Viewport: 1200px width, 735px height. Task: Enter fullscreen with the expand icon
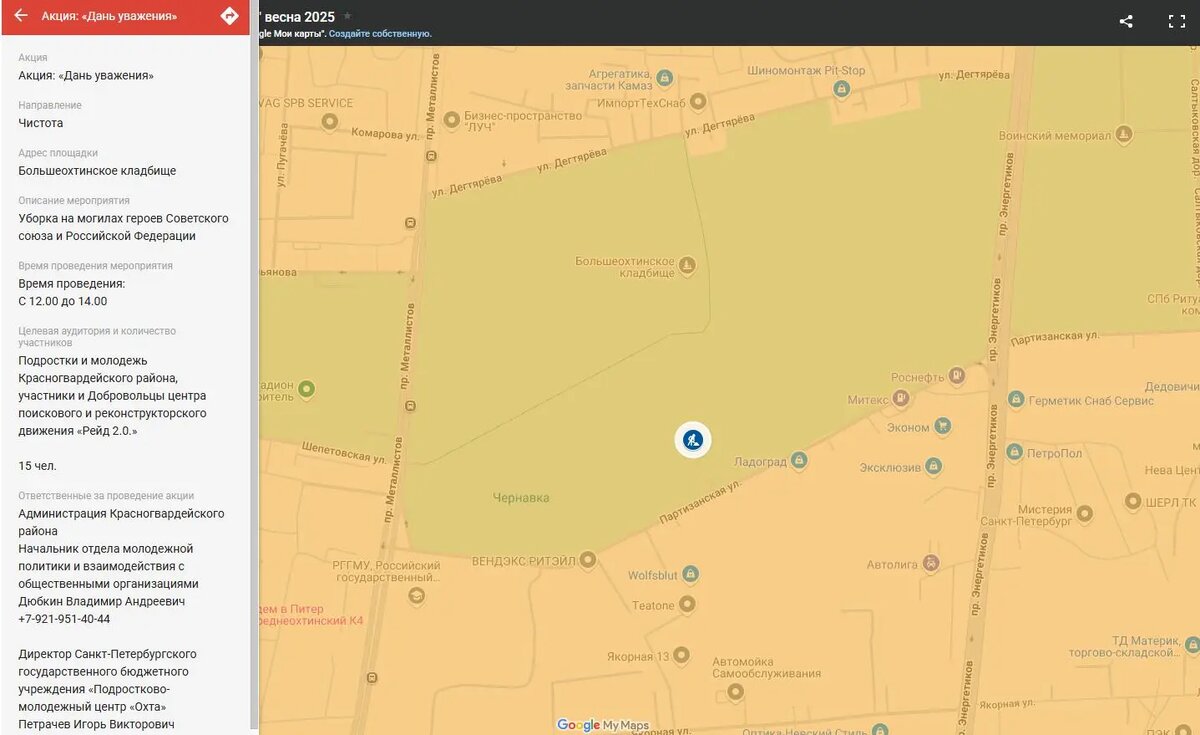pos(1177,21)
